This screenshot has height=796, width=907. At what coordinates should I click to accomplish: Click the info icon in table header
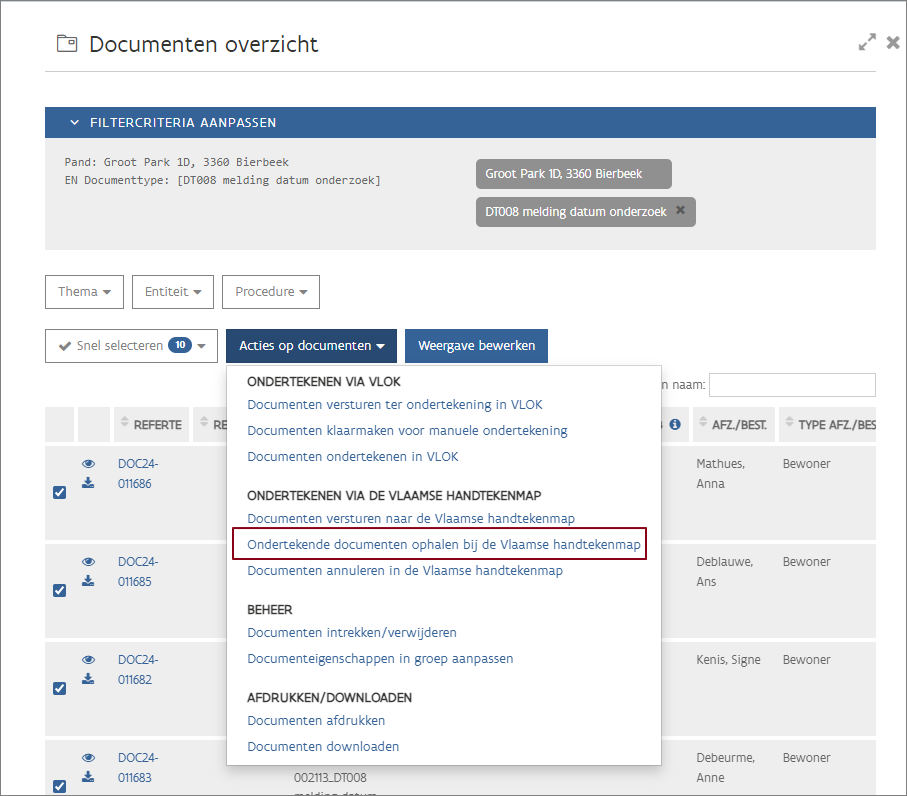(x=675, y=425)
